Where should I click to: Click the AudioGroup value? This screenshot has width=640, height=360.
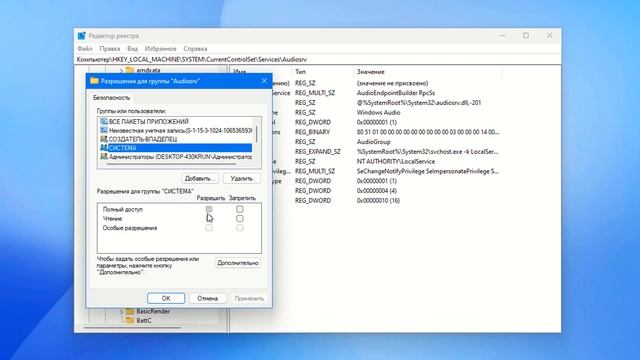[373, 142]
